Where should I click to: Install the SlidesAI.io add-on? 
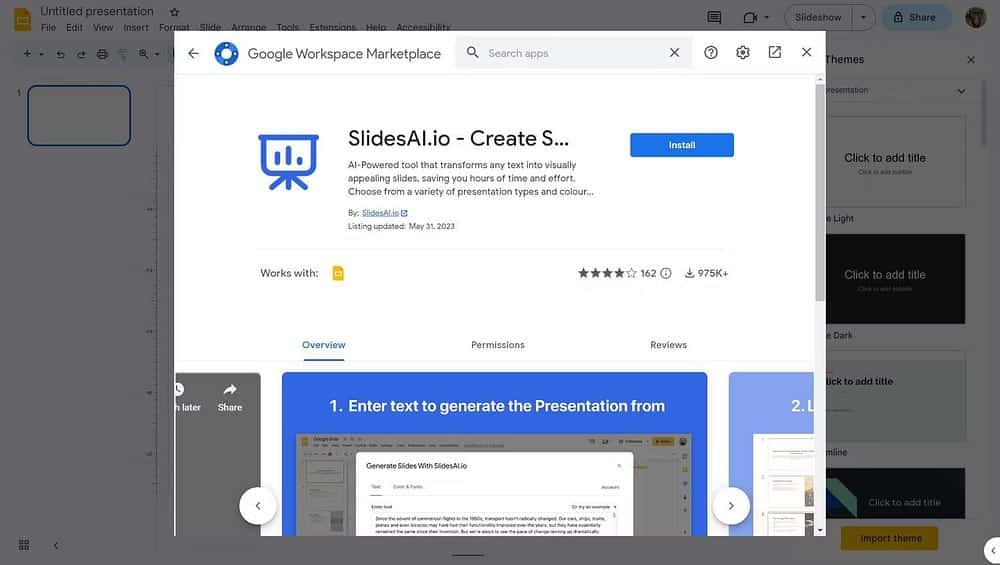click(682, 145)
